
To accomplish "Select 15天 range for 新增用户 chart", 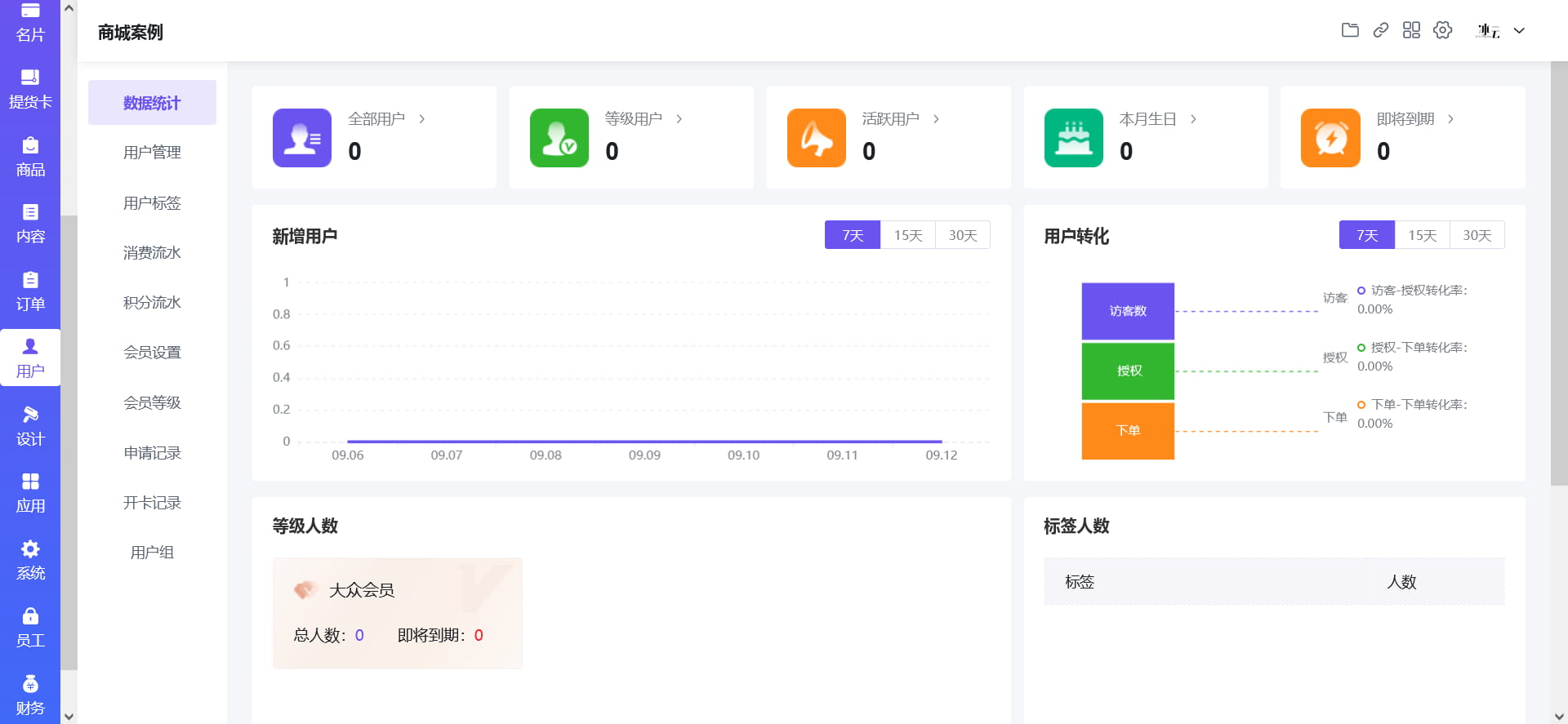I will pyautogui.click(x=908, y=235).
